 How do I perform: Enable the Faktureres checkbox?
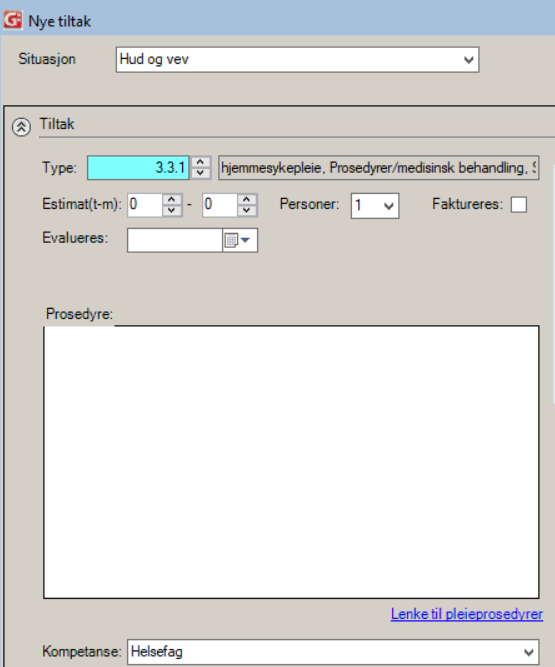(x=519, y=205)
